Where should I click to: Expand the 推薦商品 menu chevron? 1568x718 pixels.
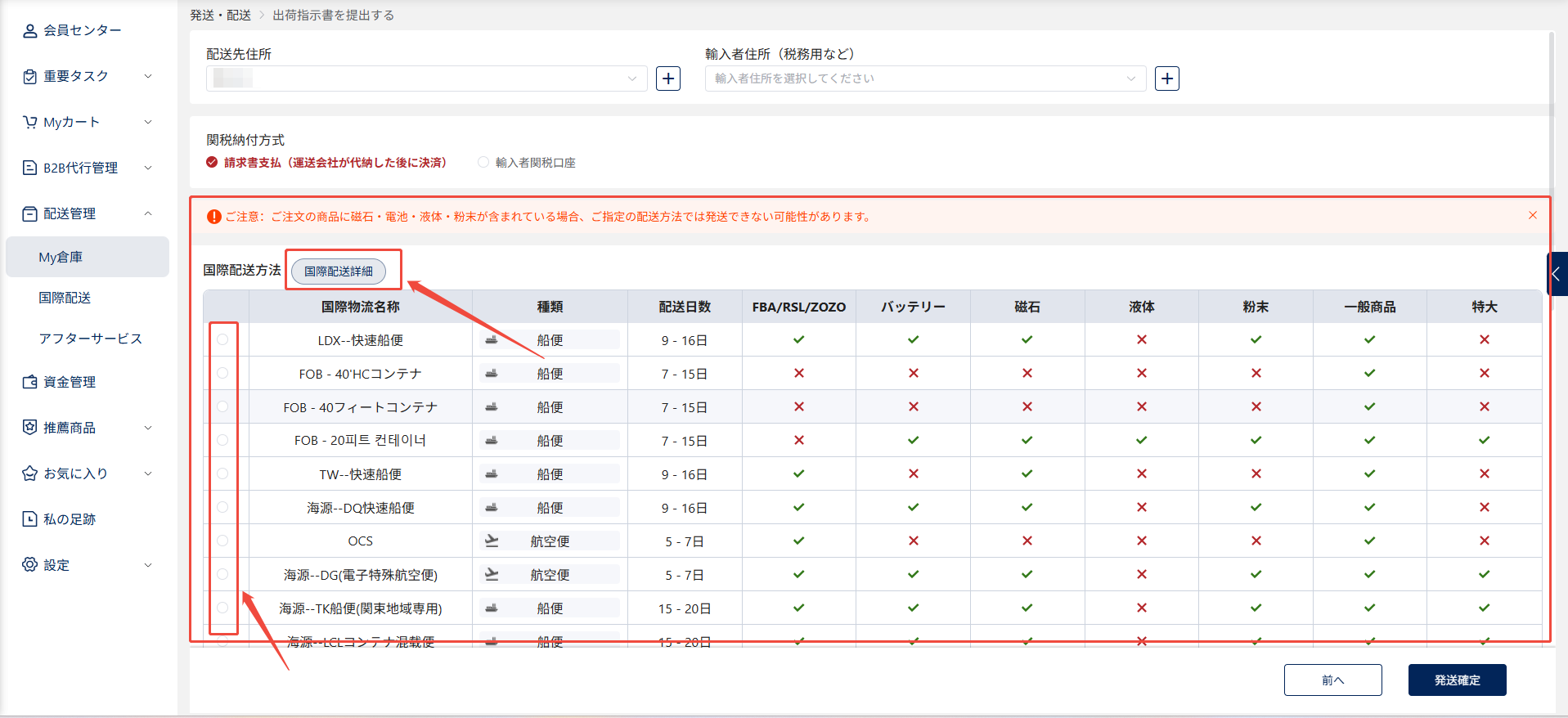[x=148, y=428]
